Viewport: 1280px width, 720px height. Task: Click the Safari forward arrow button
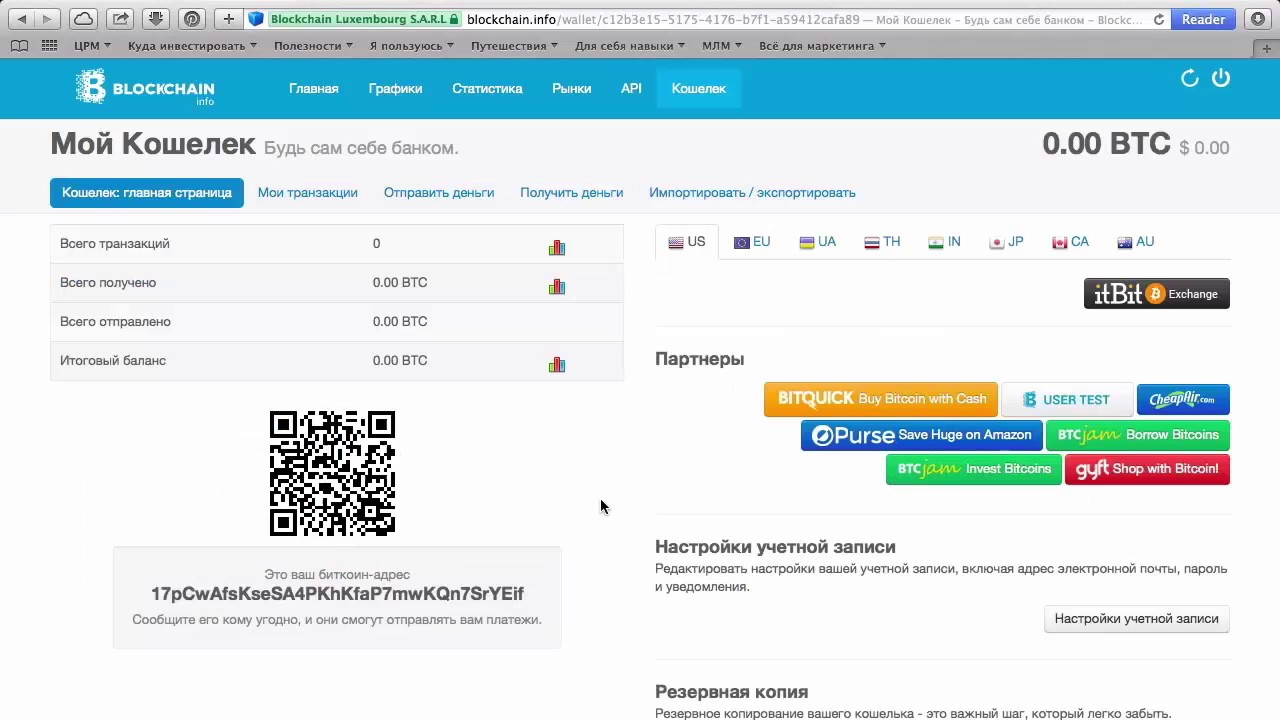47,19
